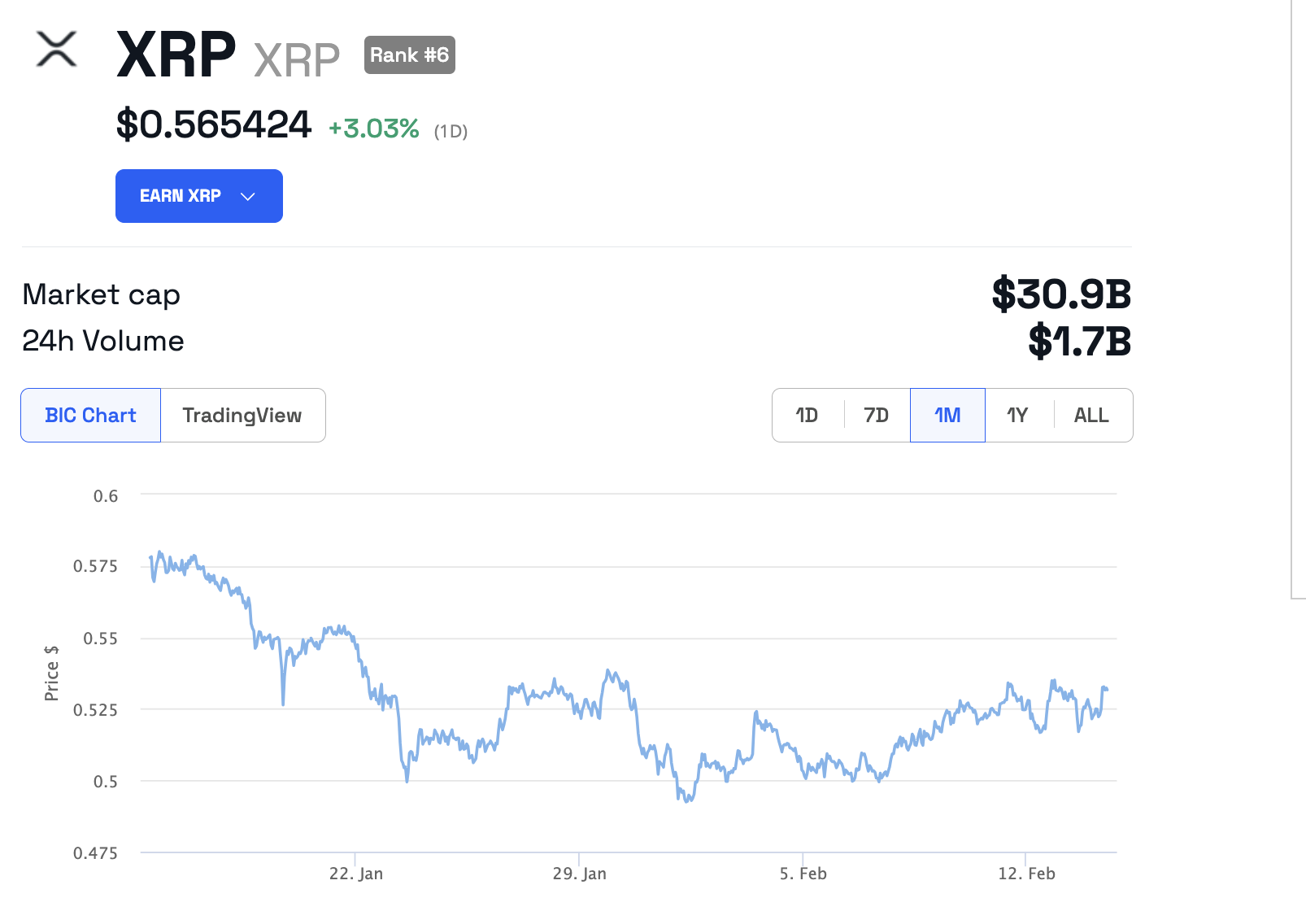Click the XRP heading title
Viewport: 1306px width, 924px height.
176,55
